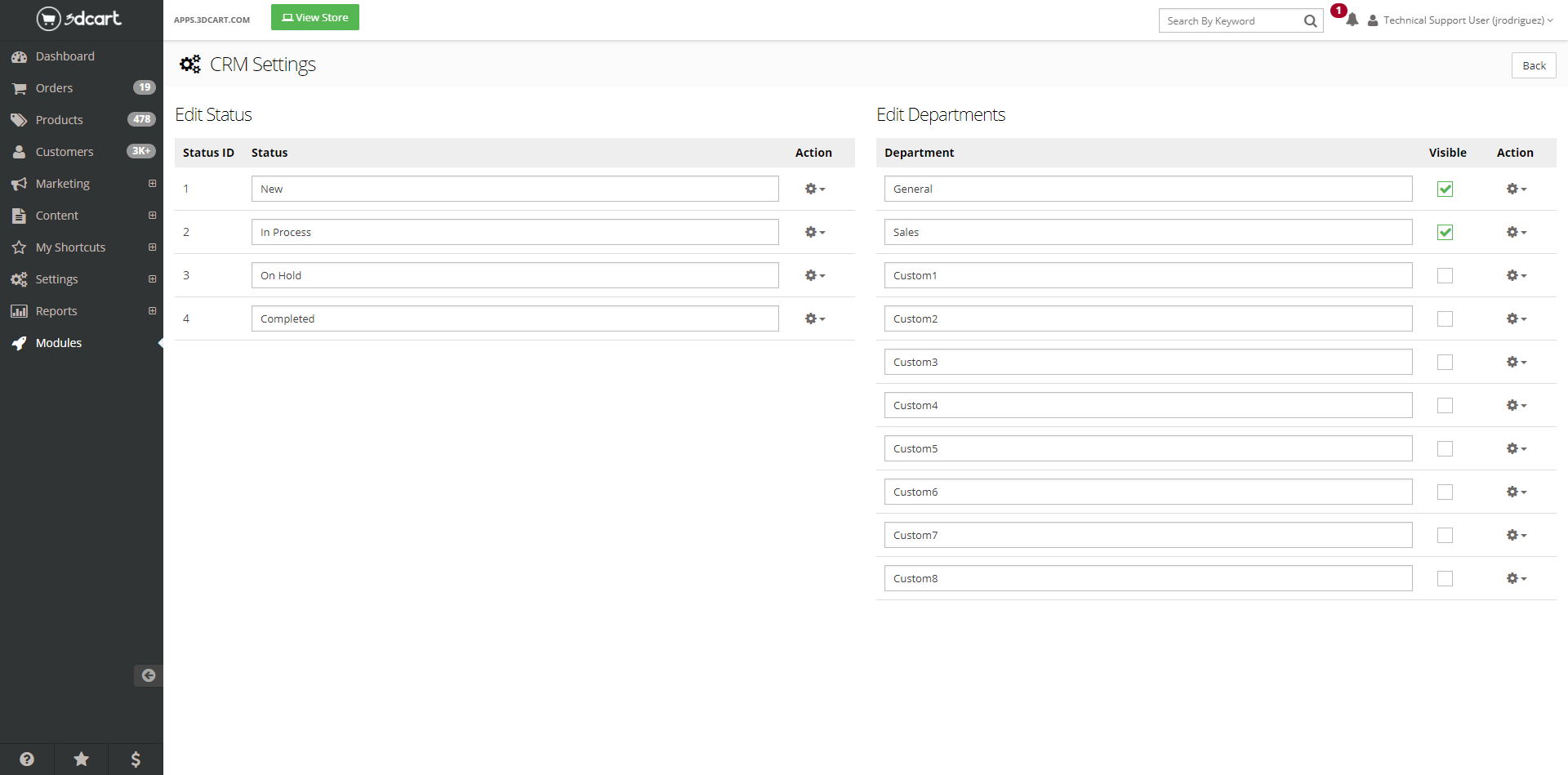
Task: Open the Orders menu item
Action: pos(54,88)
